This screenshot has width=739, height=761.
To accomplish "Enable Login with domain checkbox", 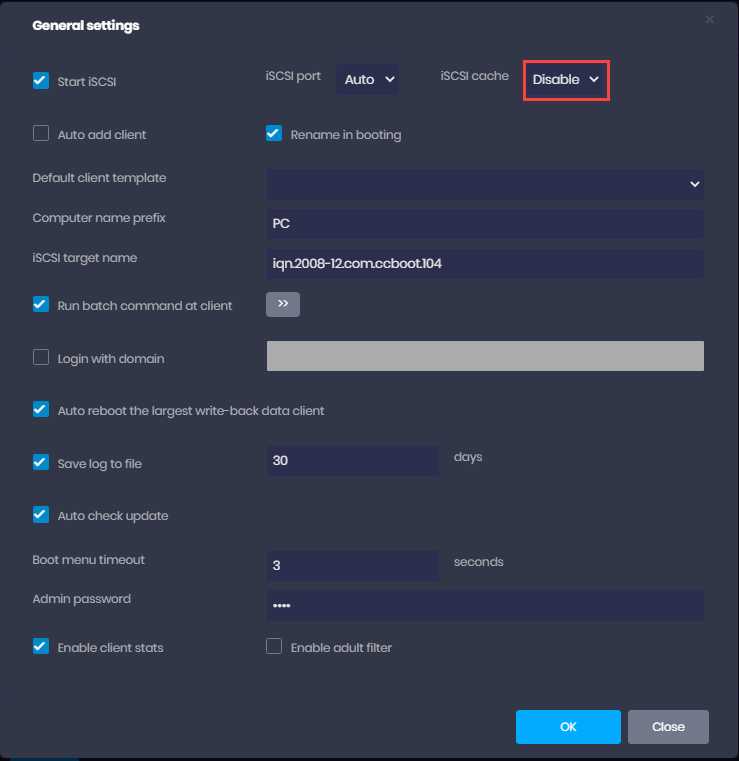I will point(41,357).
